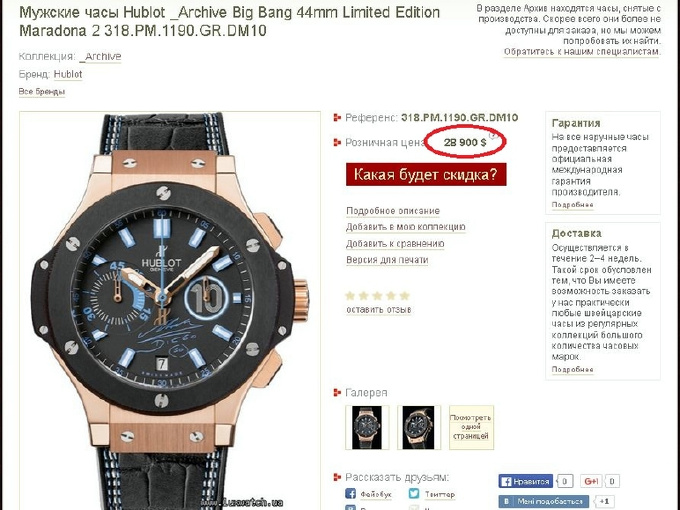Click Посмотреть одной страницей gallery tile
The image size is (680, 510).
[471, 428]
